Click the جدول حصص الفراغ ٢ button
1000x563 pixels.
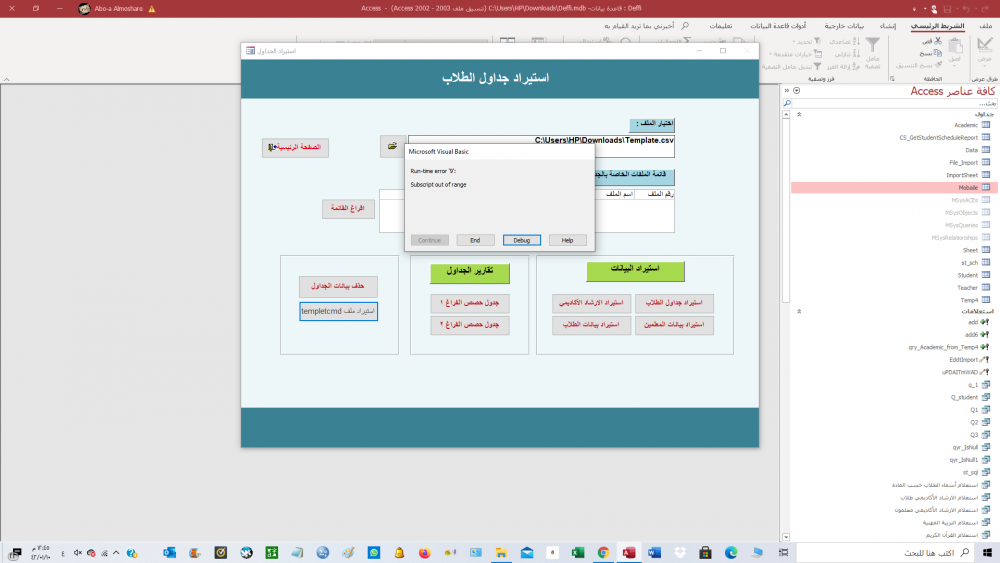click(469, 325)
